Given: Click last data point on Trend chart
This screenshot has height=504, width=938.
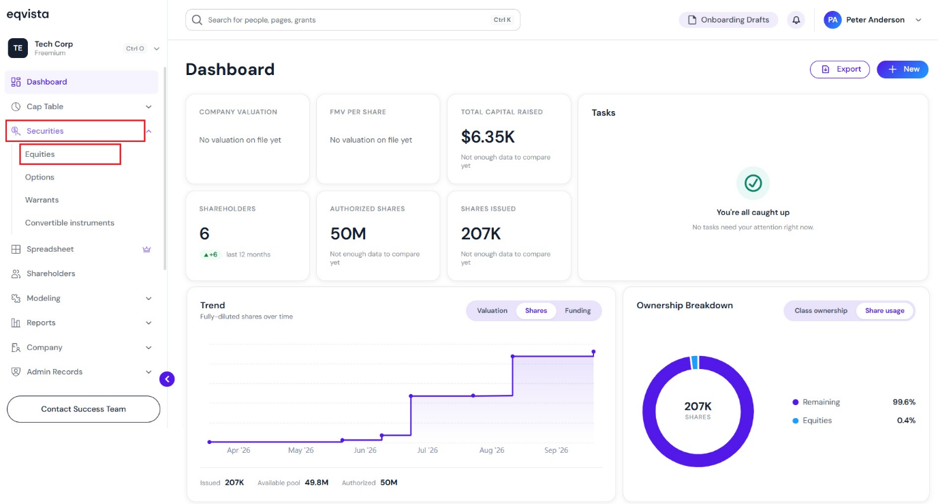Looking at the screenshot, I should 593,352.
